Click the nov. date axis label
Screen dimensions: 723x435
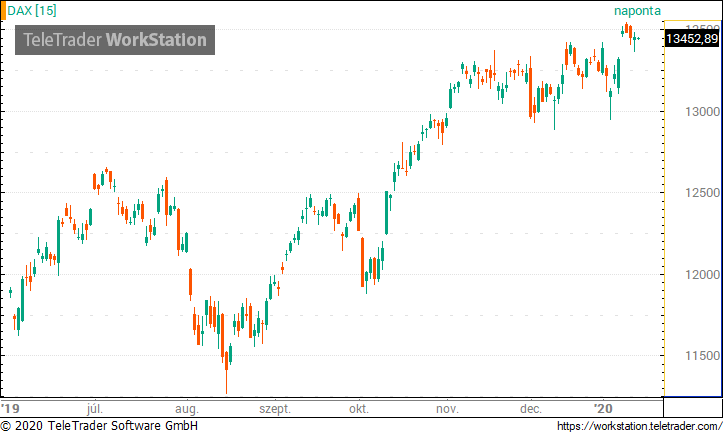tap(447, 409)
